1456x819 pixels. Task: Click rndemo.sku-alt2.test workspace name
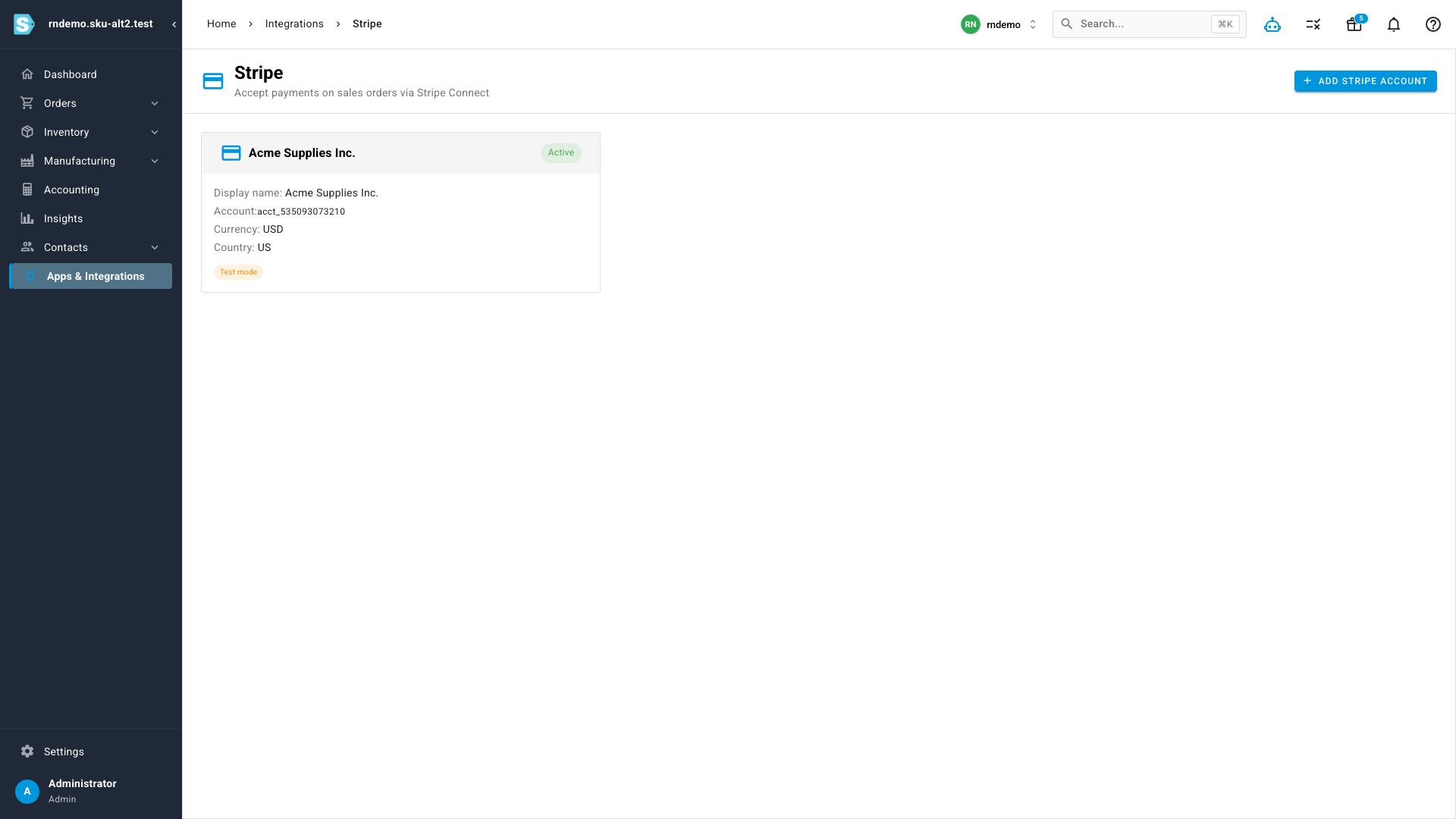(101, 24)
